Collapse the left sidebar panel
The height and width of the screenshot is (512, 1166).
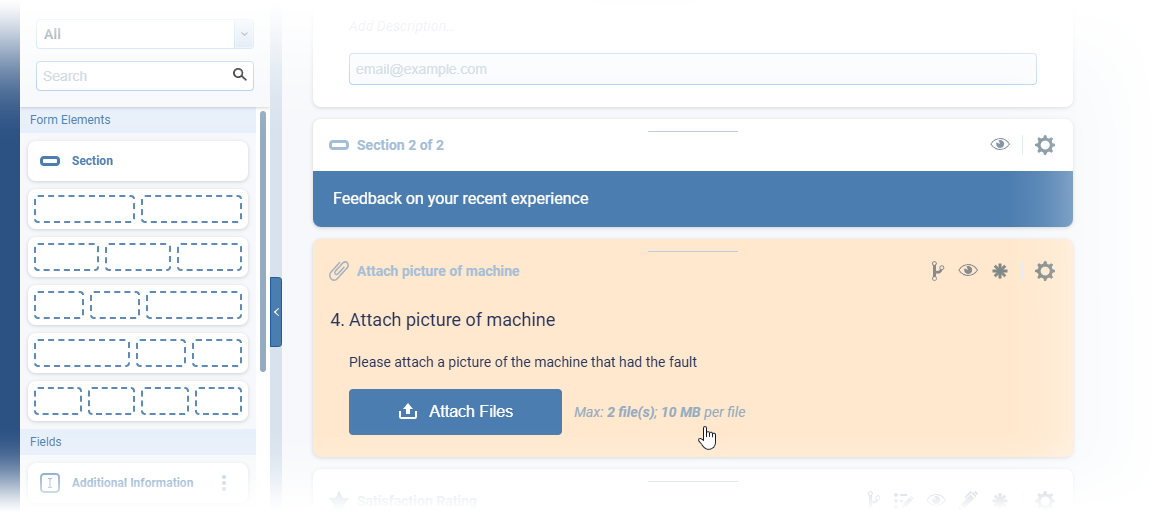coord(276,312)
